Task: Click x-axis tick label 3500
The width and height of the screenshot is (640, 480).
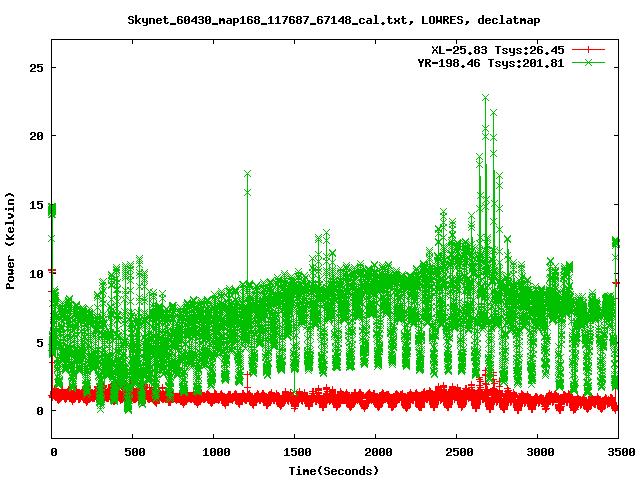Action: (620, 452)
